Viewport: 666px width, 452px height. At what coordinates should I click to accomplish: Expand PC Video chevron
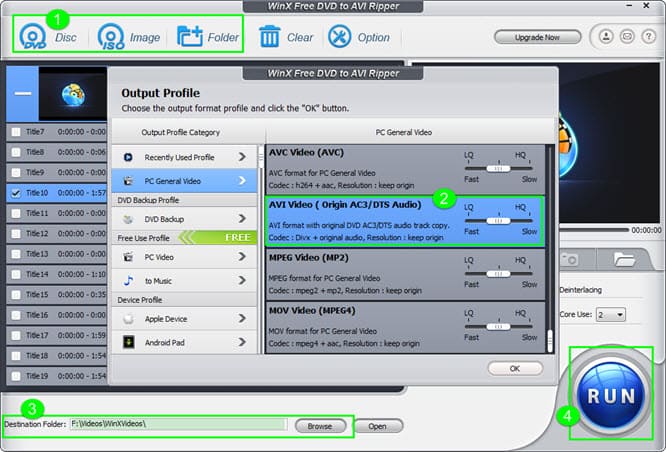(x=242, y=257)
